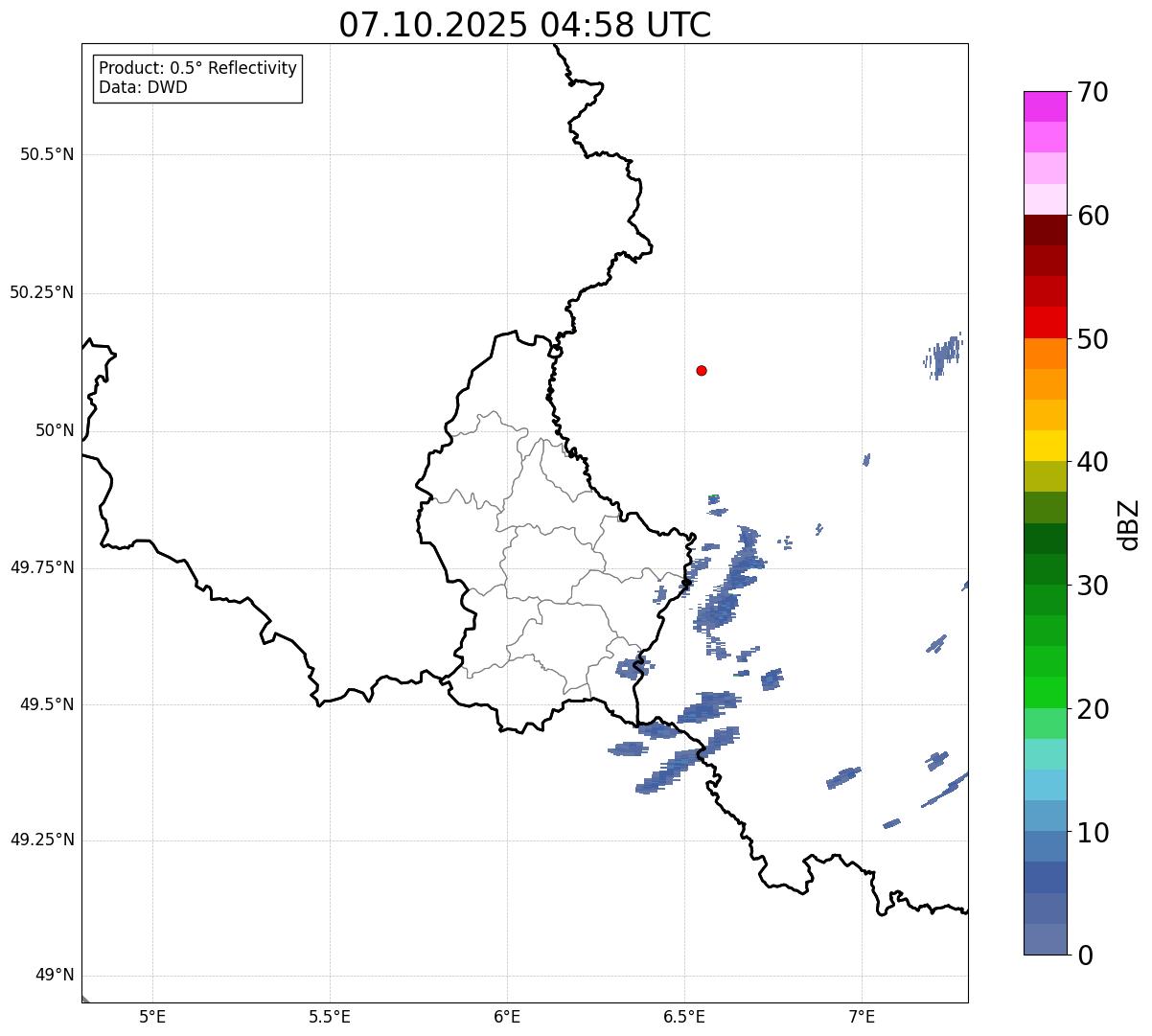Click the bright red colorbar segment at 50
The image size is (1152, 1036).
click(x=1045, y=323)
